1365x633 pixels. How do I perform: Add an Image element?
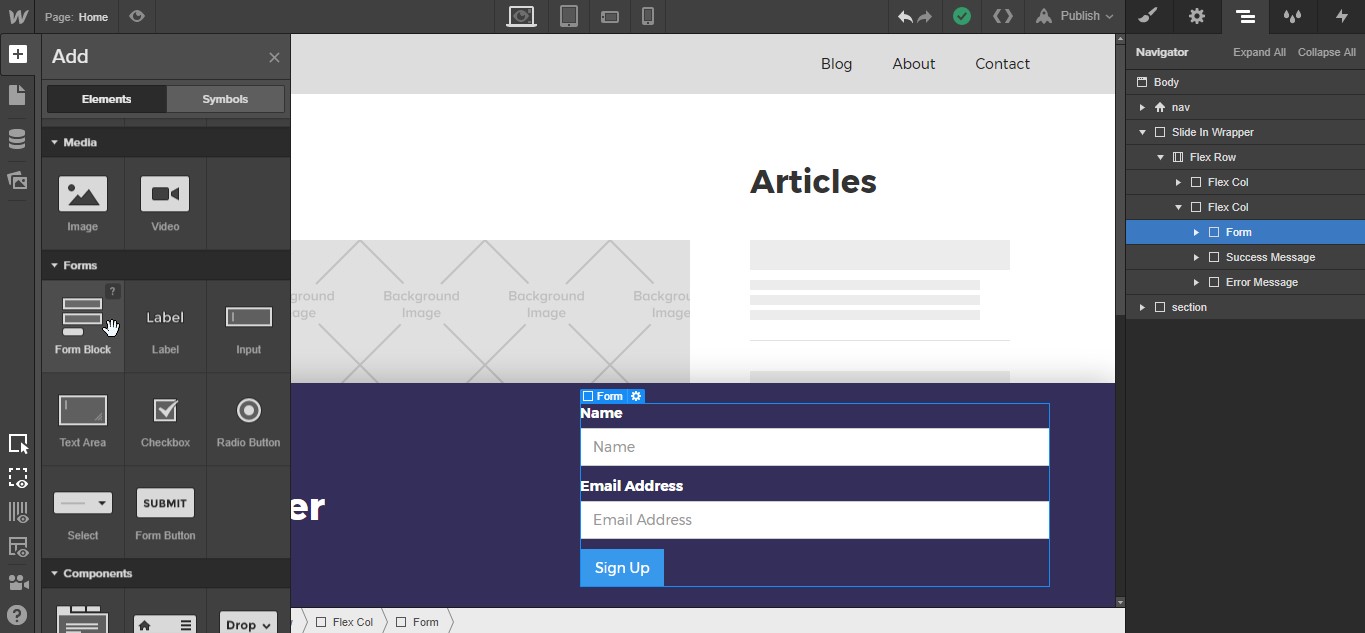click(x=83, y=203)
